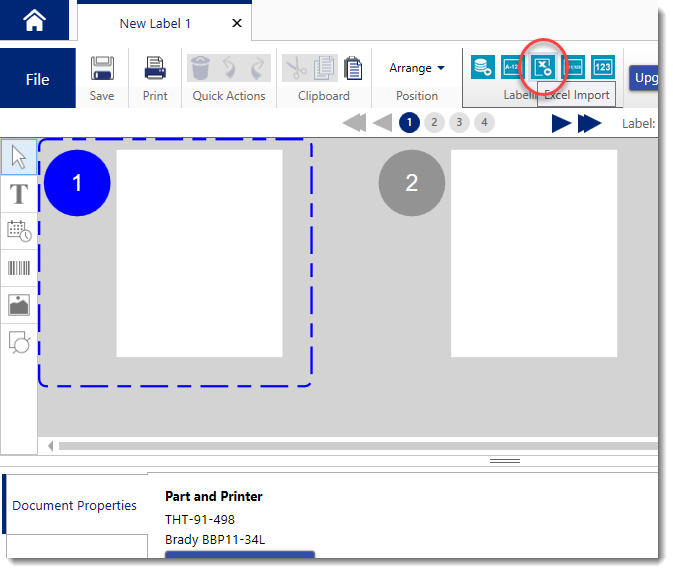Switch to the New Label 1 tab
Screen dimensions: 673x573
154,23
